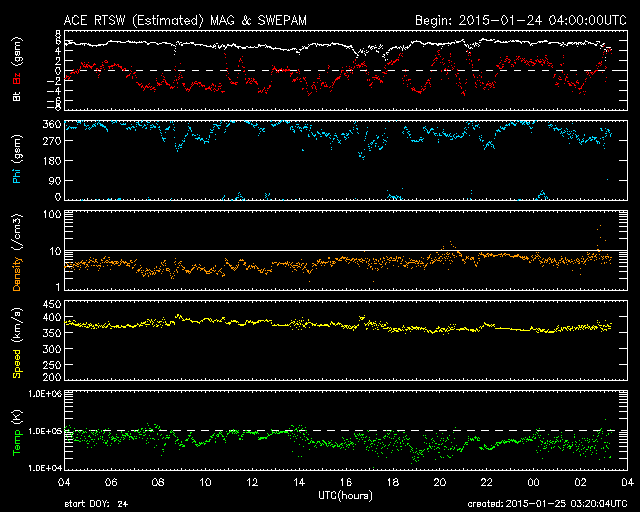Click the UTC(hours) x-axis label

345,494
